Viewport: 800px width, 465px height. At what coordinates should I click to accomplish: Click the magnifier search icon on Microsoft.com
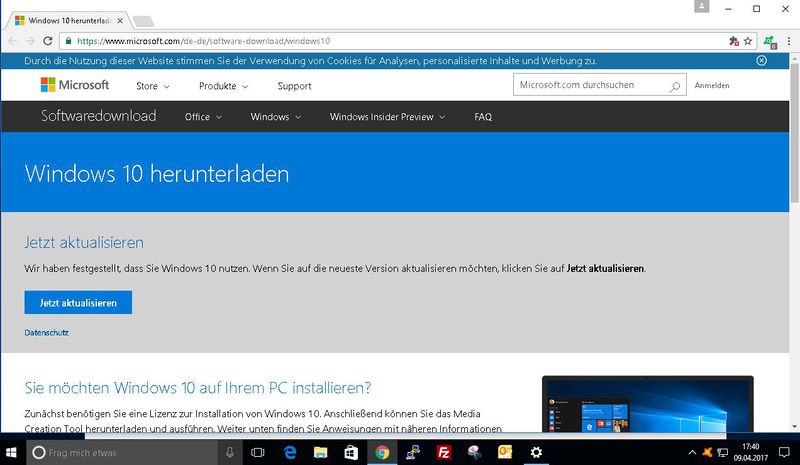tap(674, 86)
